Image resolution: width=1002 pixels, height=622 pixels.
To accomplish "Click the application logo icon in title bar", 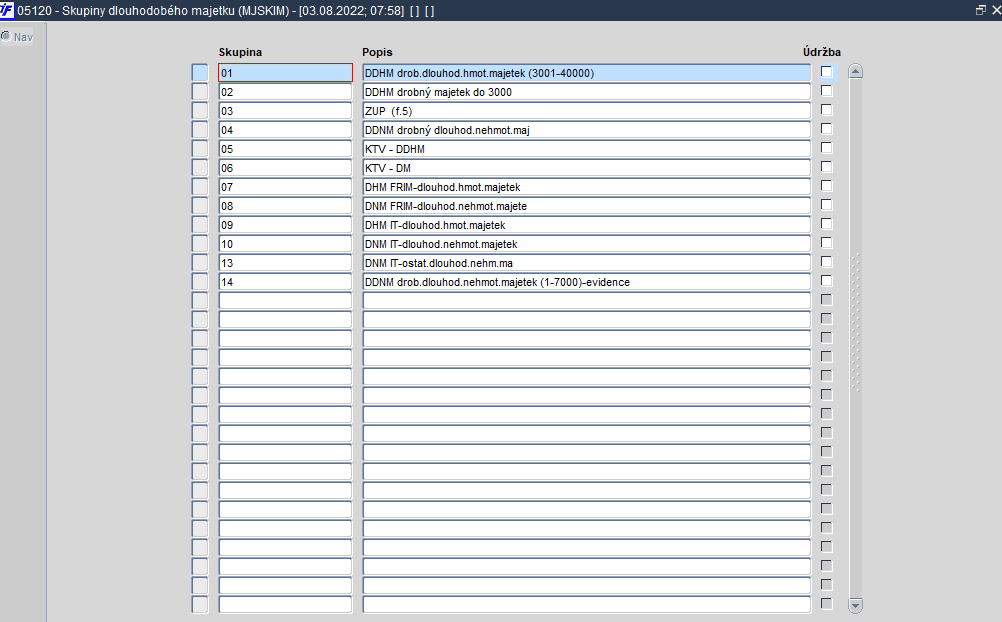I will click(6, 10).
